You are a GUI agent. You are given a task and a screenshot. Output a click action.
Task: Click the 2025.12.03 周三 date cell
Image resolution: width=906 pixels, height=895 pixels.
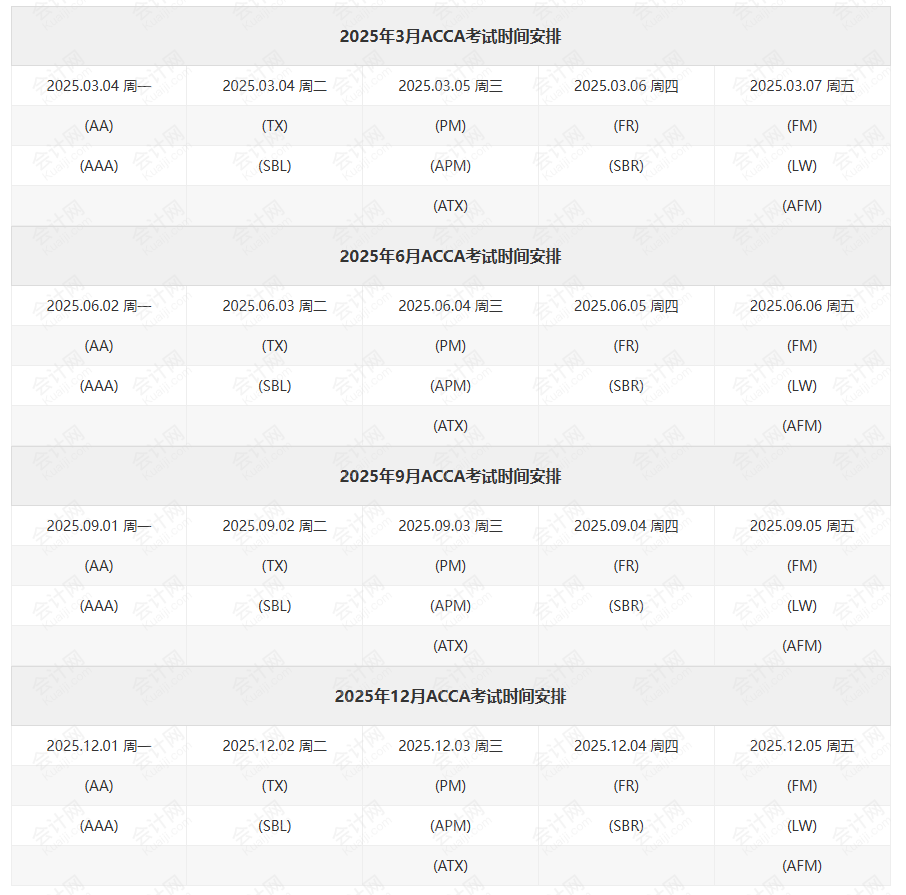pos(450,746)
